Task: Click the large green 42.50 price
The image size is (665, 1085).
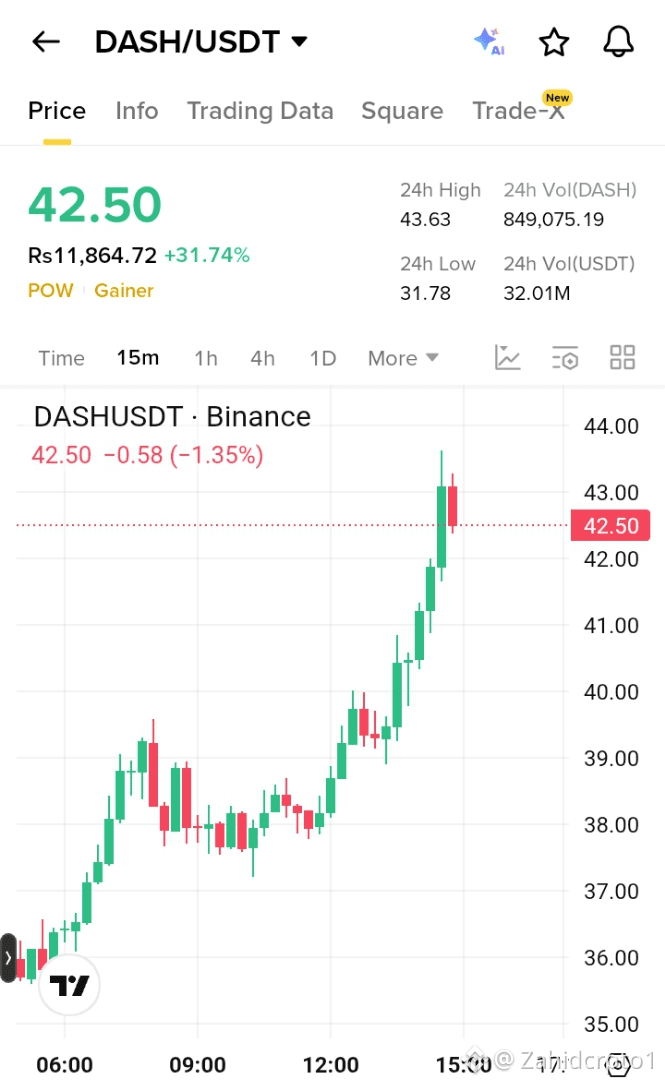Action: 95,206
